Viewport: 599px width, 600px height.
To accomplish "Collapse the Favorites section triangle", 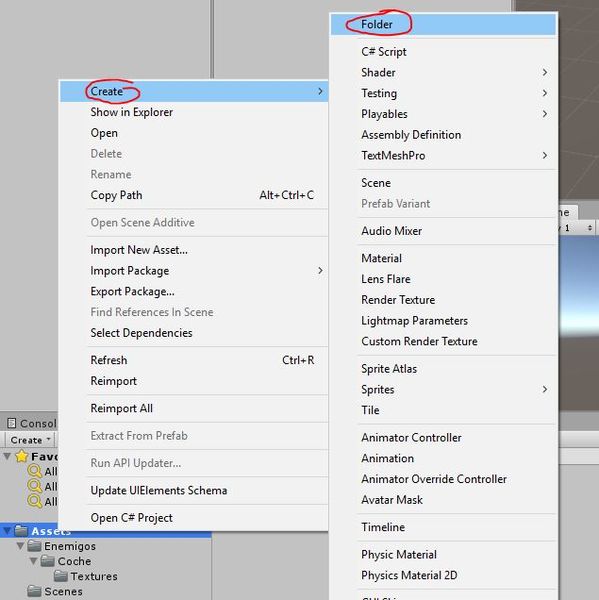I will pyautogui.click(x=7, y=456).
